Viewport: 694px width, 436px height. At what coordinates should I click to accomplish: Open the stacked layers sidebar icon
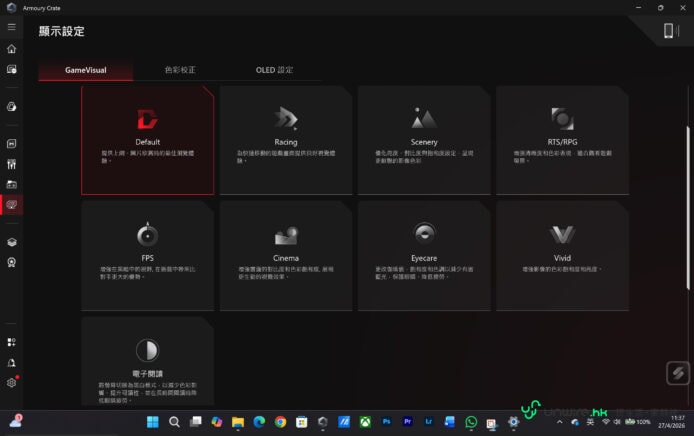pyautogui.click(x=12, y=242)
